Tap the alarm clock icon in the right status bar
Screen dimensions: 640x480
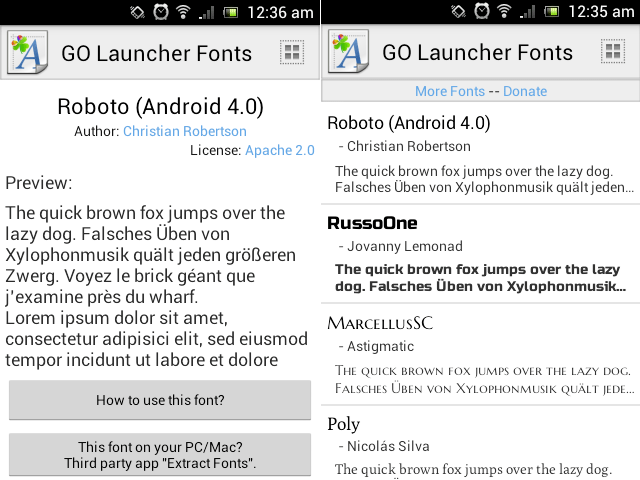(x=482, y=11)
